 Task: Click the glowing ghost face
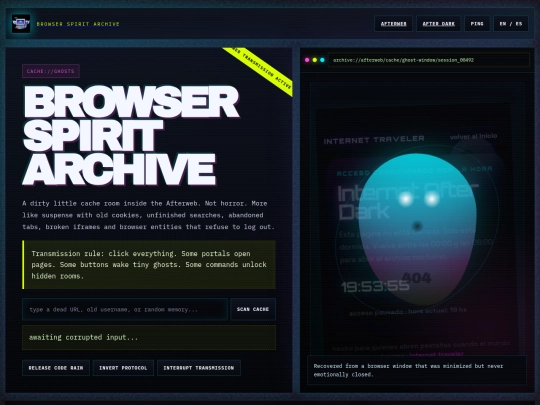point(417,229)
